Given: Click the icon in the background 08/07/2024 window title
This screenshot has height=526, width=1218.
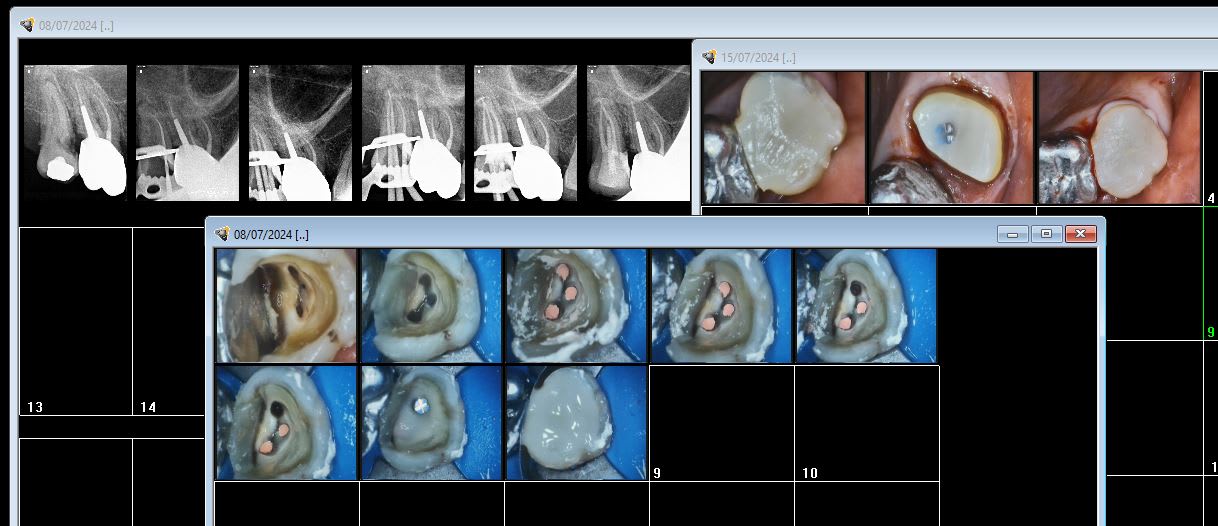Looking at the screenshot, I should (27, 25).
